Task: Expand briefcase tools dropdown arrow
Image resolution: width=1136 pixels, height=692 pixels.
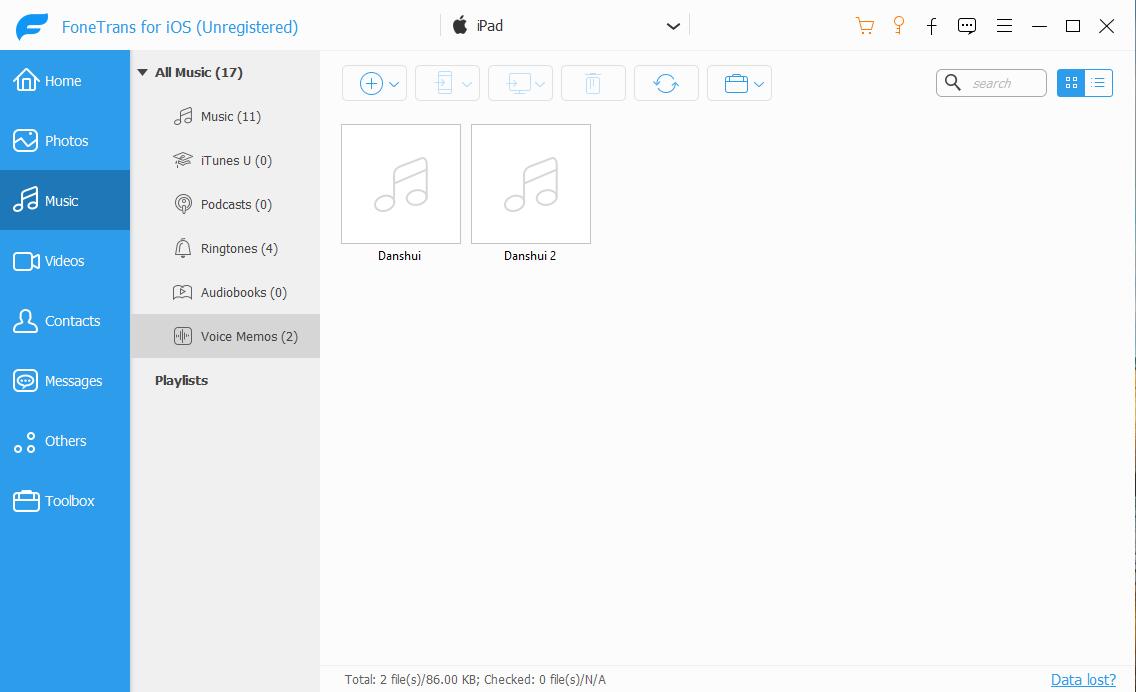Action: click(759, 84)
